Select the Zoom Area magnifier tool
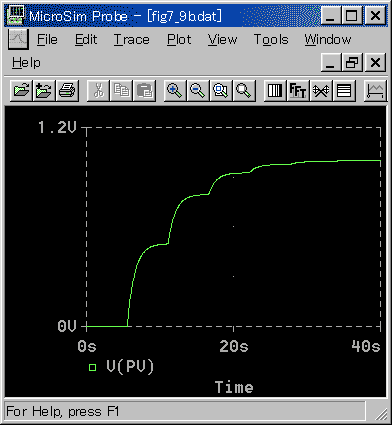The image size is (392, 425). (x=221, y=90)
